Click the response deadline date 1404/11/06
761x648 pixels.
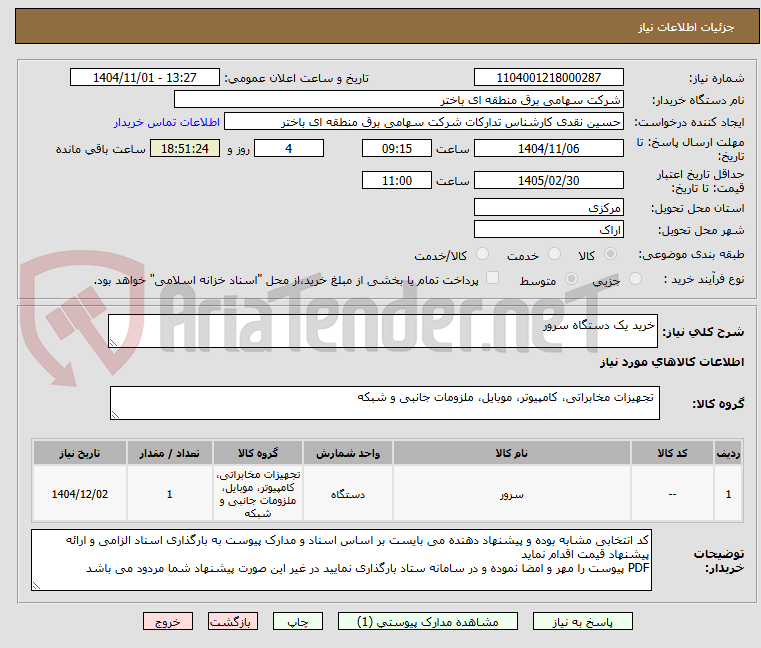548,149
